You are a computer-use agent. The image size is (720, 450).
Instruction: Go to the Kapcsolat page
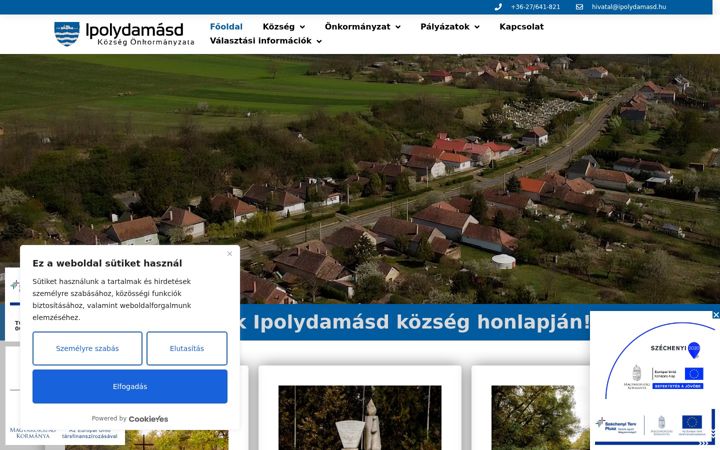tap(521, 27)
